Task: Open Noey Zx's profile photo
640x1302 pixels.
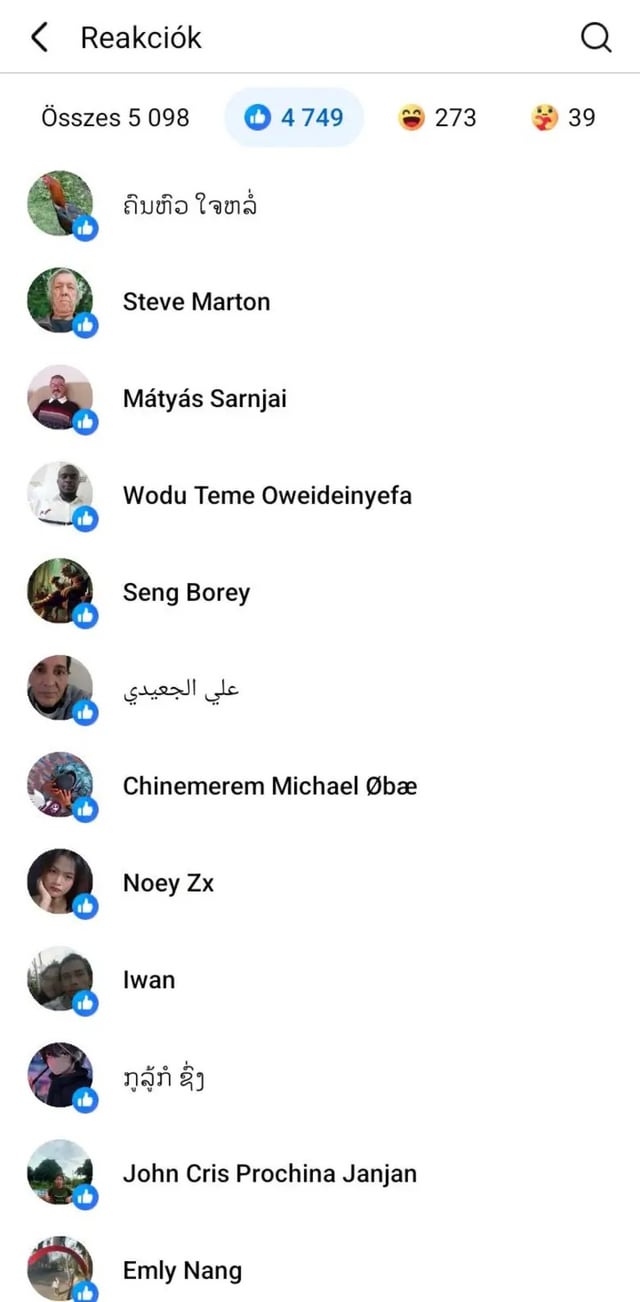Action: 60,882
